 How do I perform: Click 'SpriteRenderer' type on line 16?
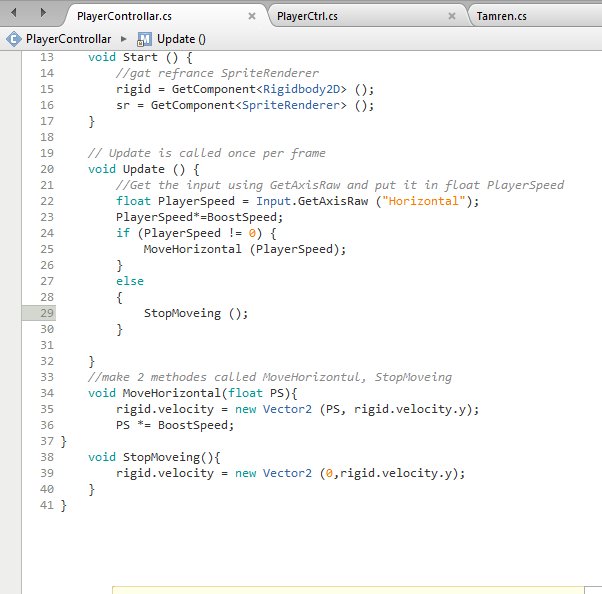291,105
